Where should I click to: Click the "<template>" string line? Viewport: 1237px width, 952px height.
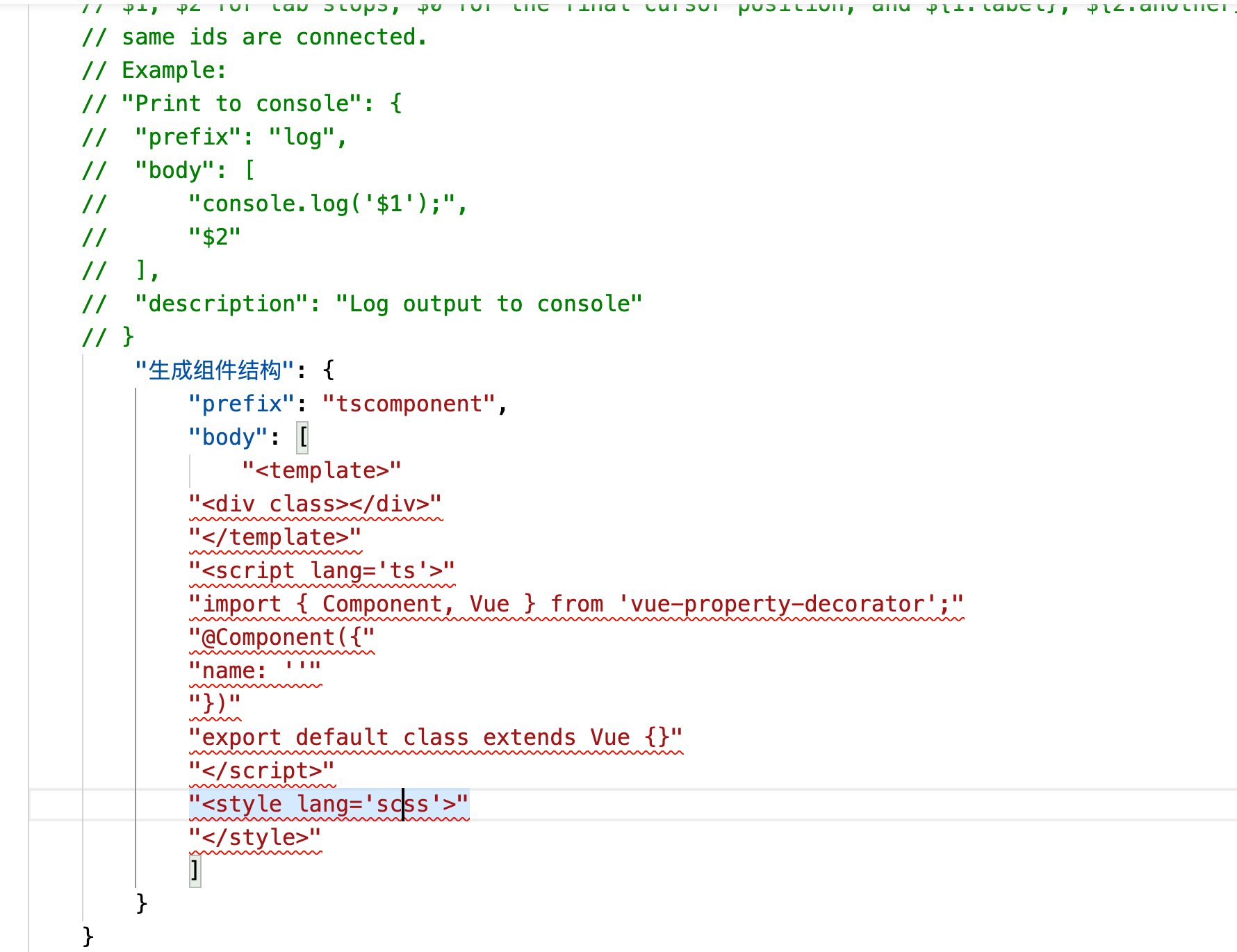click(322, 470)
